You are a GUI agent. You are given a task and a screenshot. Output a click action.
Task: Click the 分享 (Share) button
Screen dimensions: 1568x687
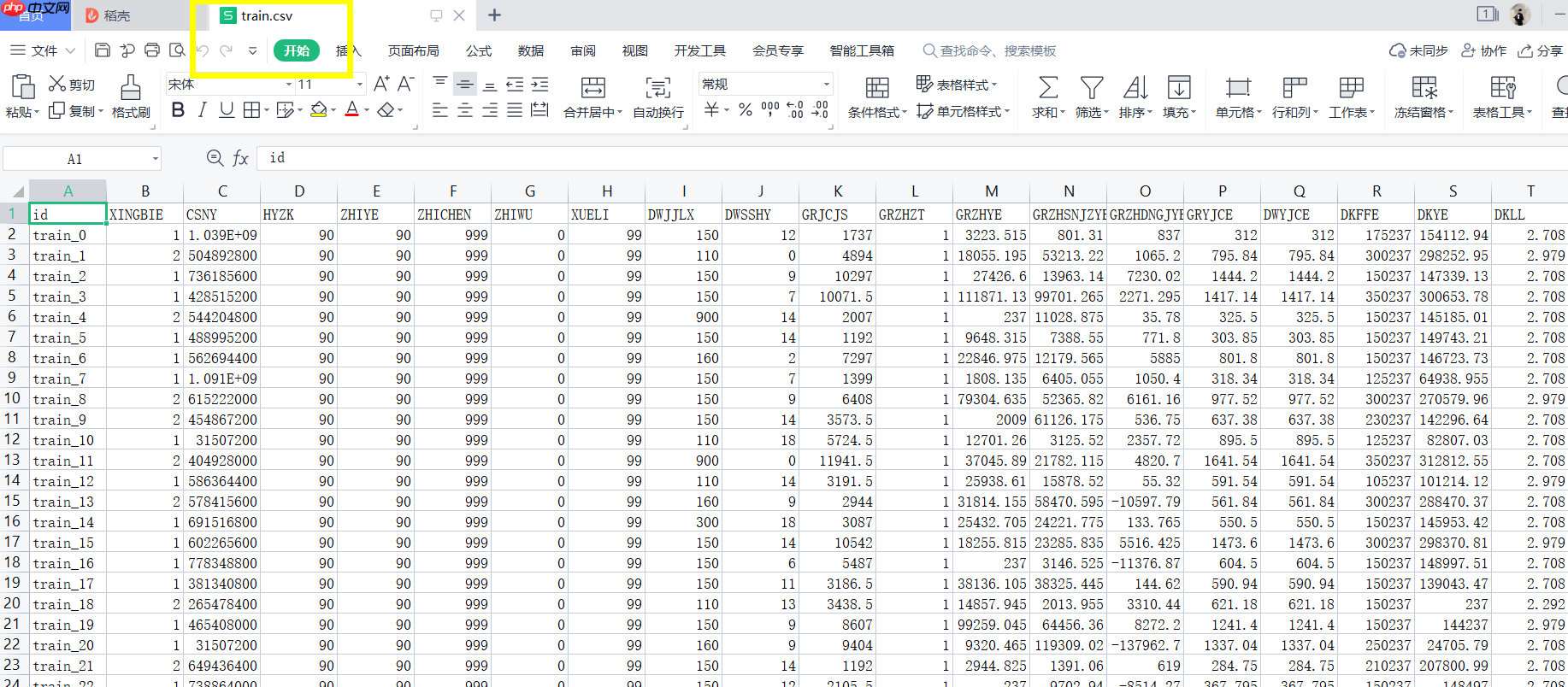pyautogui.click(x=1541, y=51)
